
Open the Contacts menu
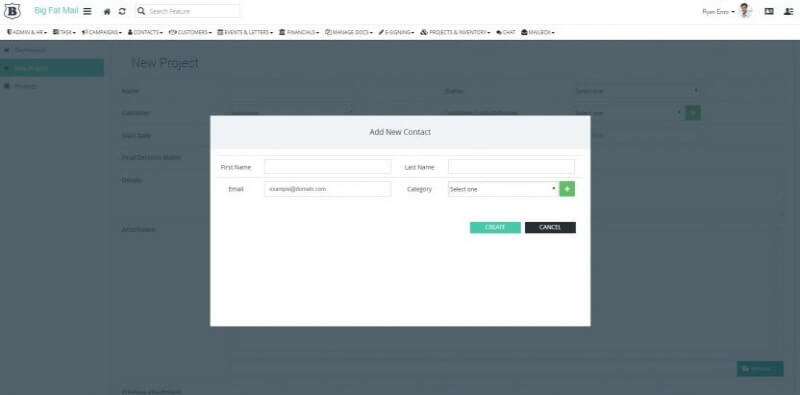[145, 32]
